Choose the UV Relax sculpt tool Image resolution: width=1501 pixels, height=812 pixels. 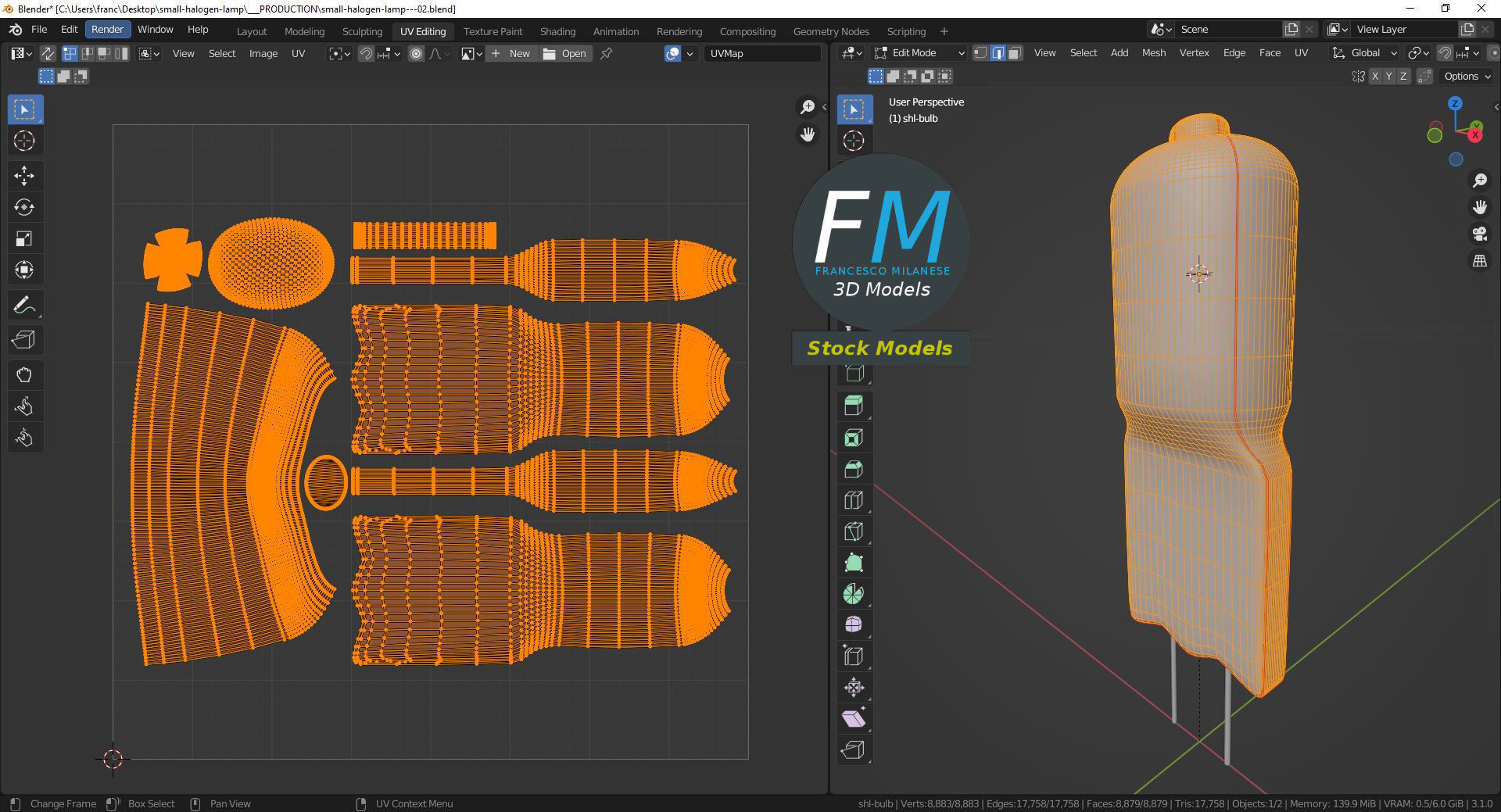point(24,406)
